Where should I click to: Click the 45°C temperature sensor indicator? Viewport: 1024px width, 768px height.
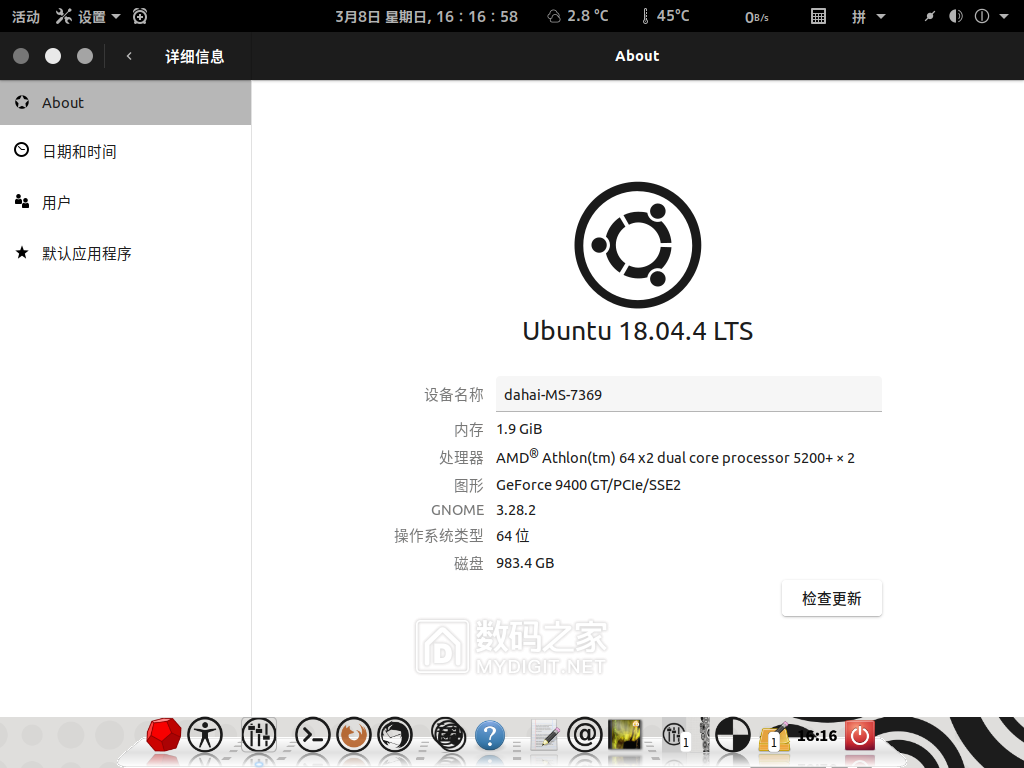click(x=665, y=16)
